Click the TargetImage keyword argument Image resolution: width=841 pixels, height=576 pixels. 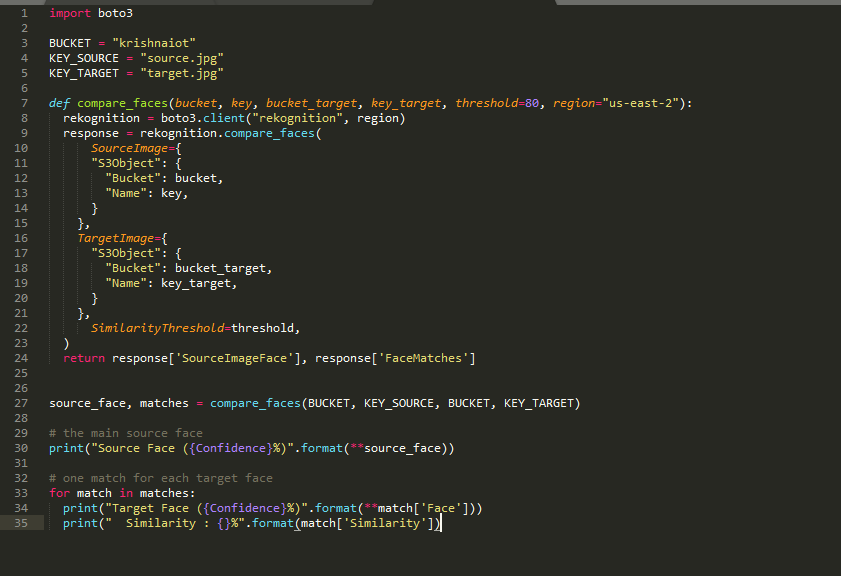point(115,238)
